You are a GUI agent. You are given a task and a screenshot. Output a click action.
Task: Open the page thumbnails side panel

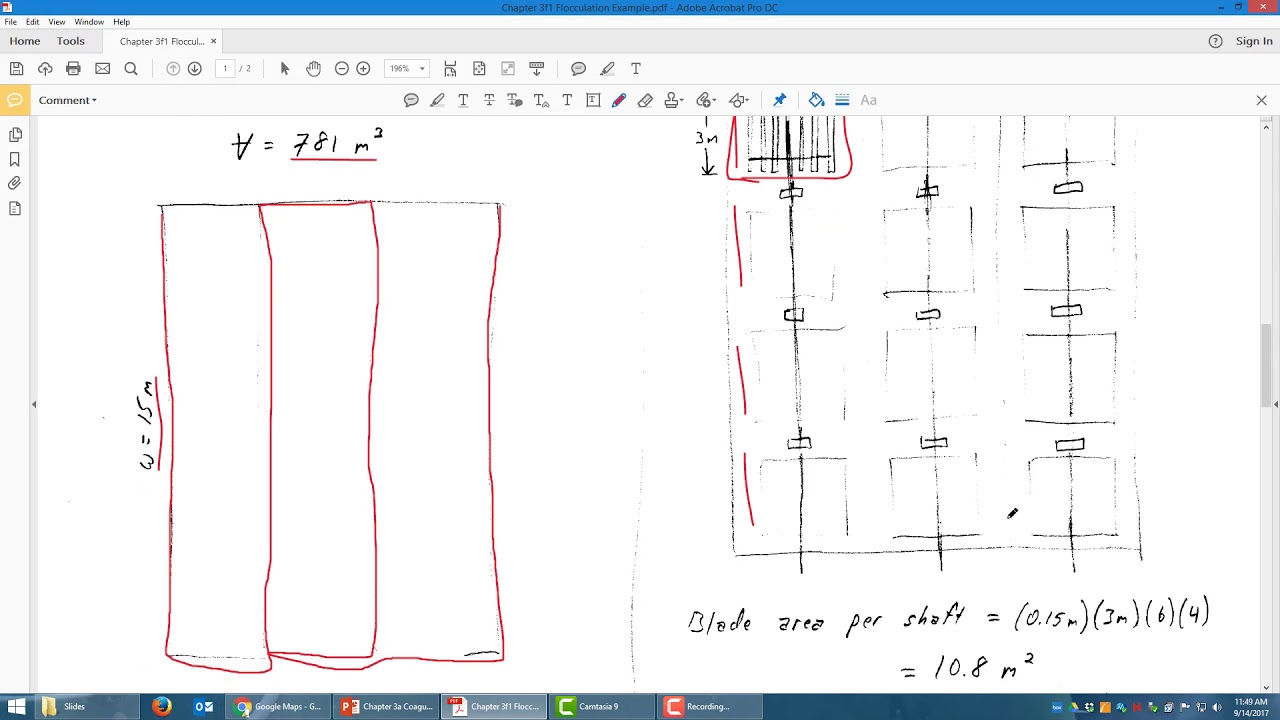(15, 135)
